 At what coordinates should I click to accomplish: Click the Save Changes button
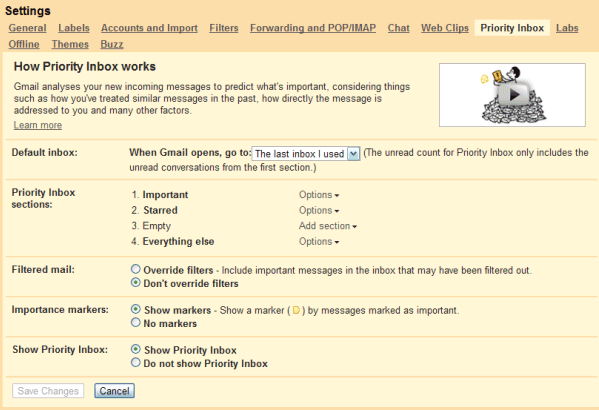[48, 391]
